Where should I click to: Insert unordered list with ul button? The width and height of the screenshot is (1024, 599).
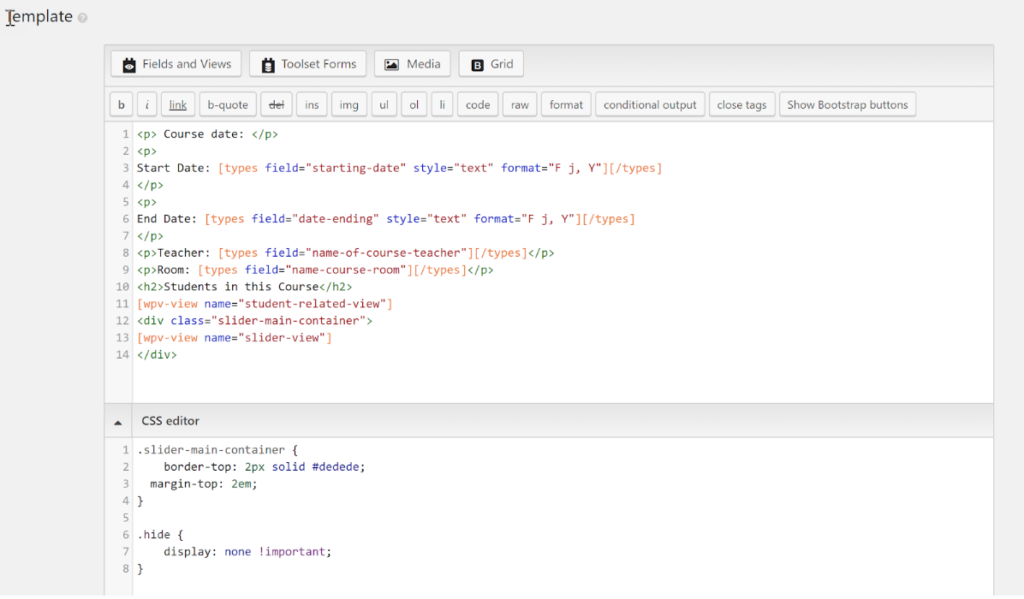point(384,105)
